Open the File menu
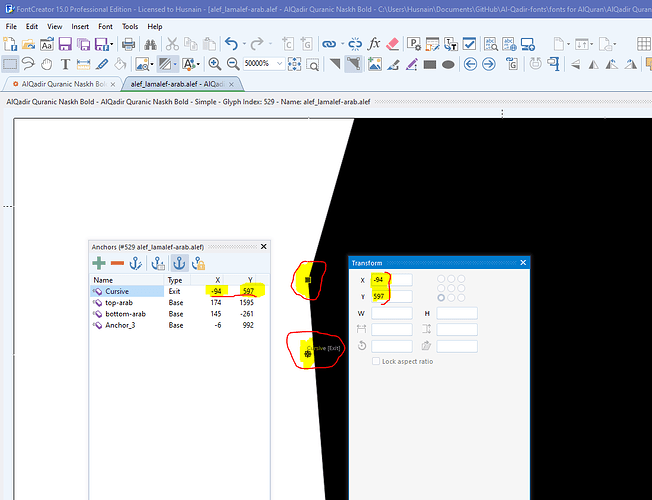Screen dimensions: 652x500 [11, 27]
